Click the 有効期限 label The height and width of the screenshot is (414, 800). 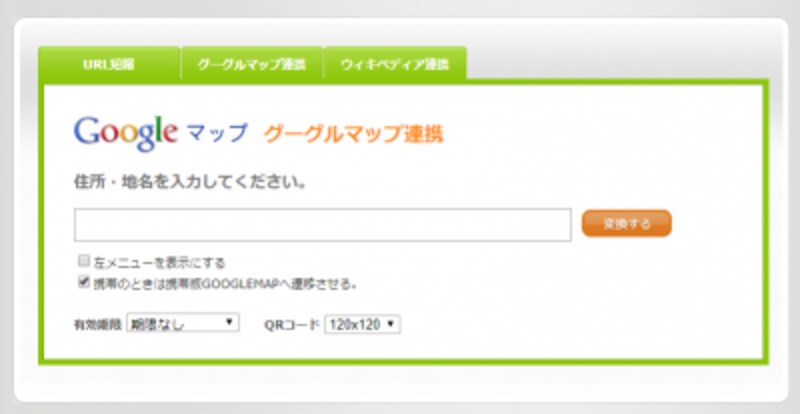tap(98, 324)
